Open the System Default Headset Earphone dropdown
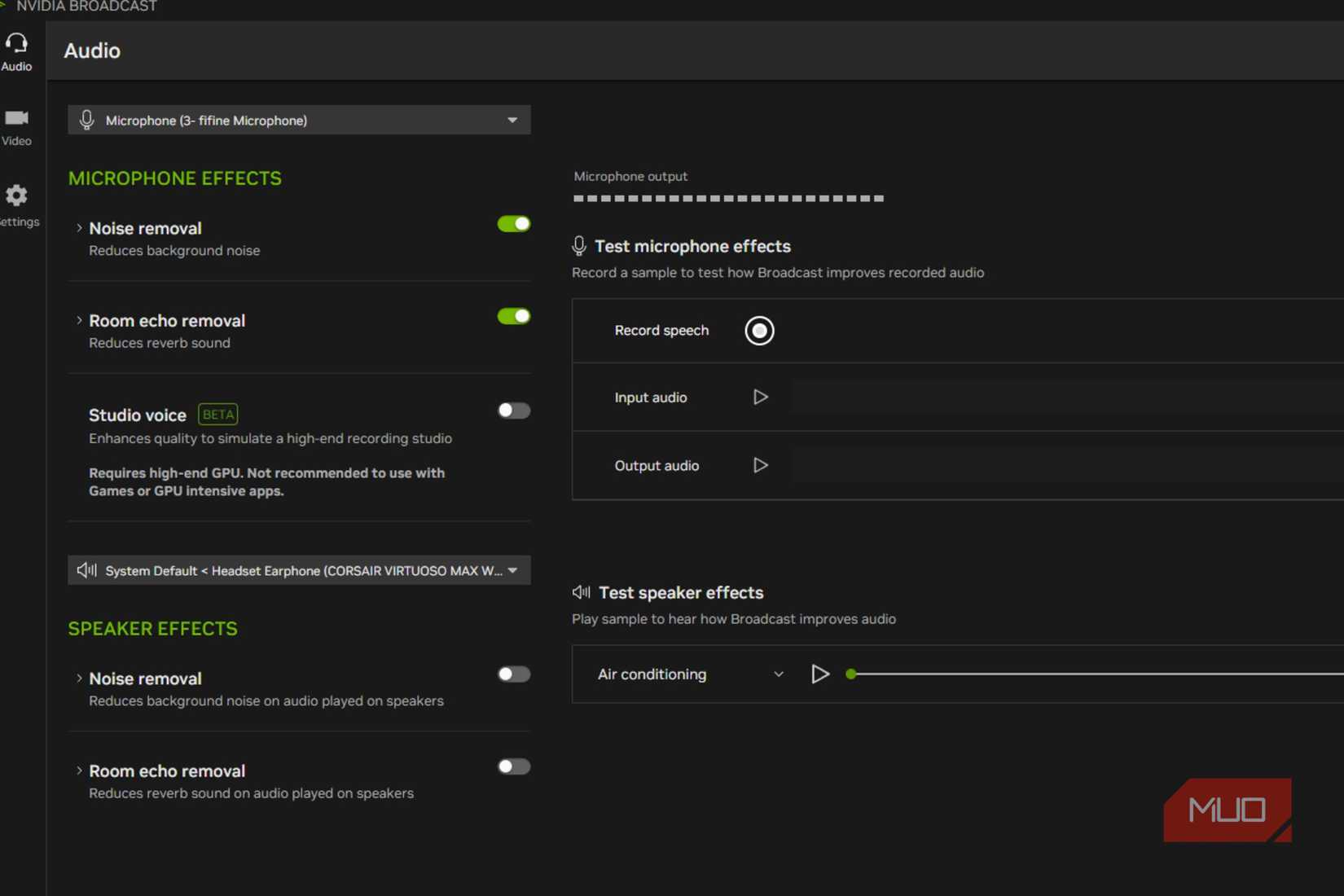Image resolution: width=1344 pixels, height=896 pixels. (x=299, y=570)
